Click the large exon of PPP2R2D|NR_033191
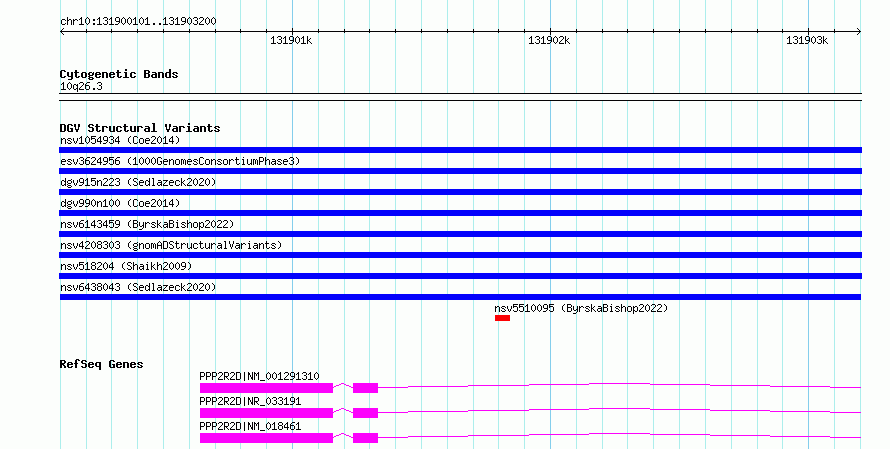The height and width of the screenshot is (449, 890). (x=266, y=413)
